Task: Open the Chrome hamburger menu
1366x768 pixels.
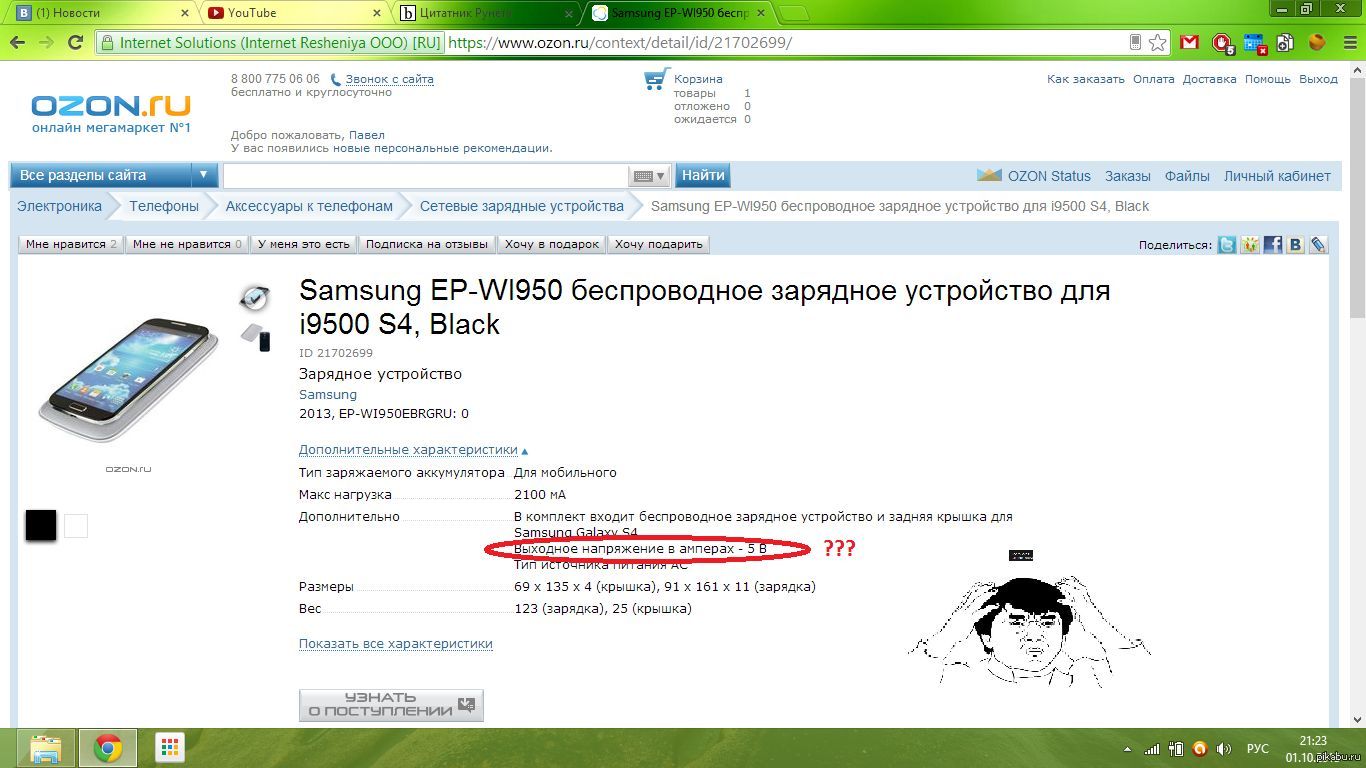Action: pyautogui.click(x=1347, y=42)
